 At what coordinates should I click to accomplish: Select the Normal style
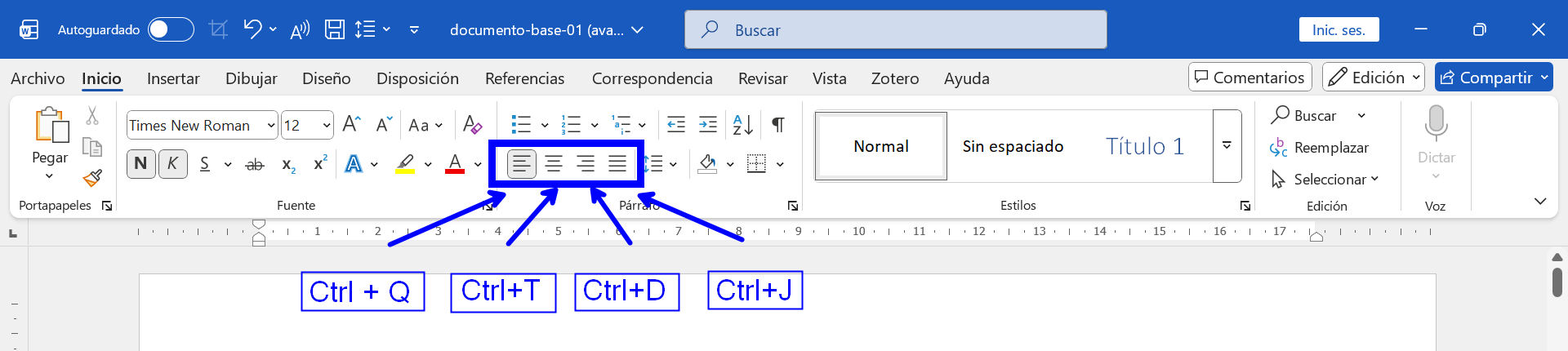[881, 146]
